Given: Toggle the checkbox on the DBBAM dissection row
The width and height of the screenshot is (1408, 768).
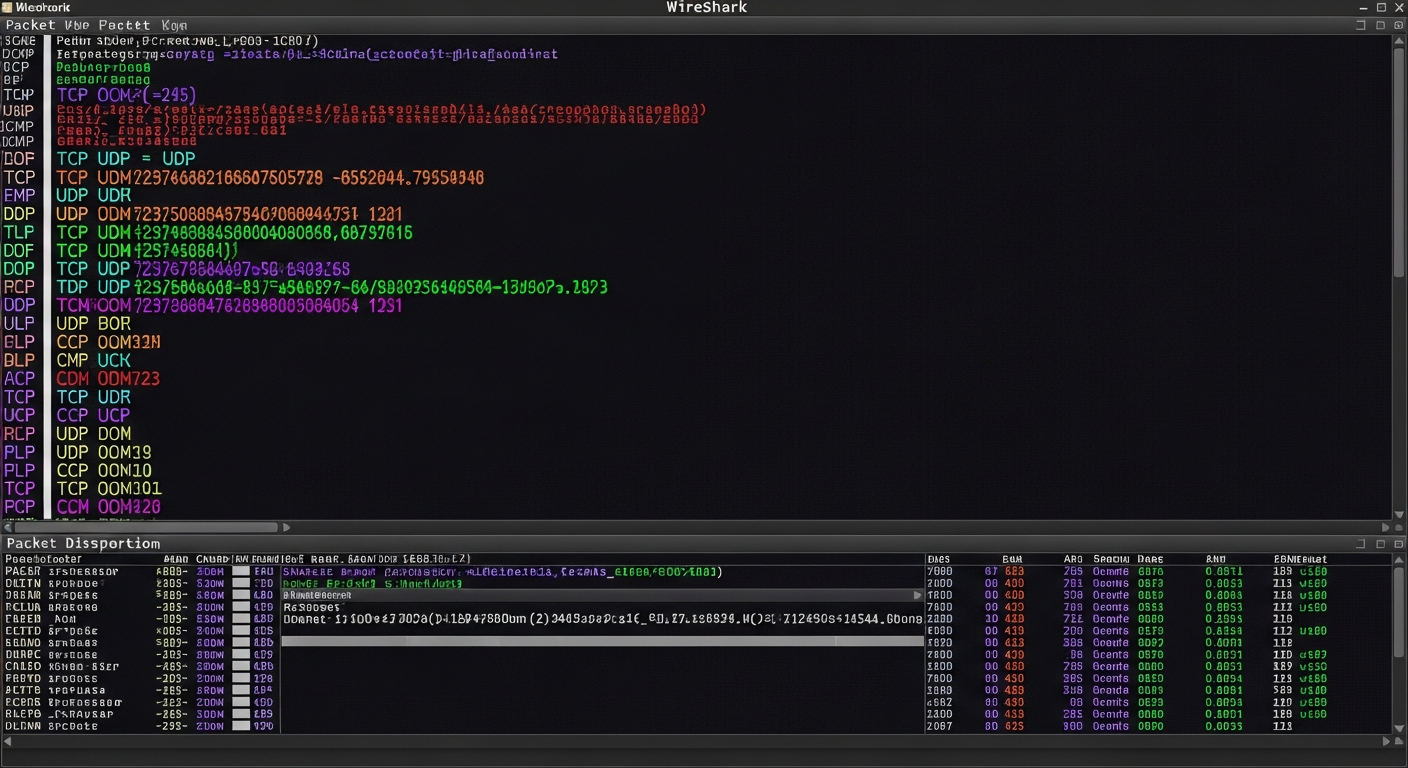Looking at the screenshot, I should click(240, 595).
